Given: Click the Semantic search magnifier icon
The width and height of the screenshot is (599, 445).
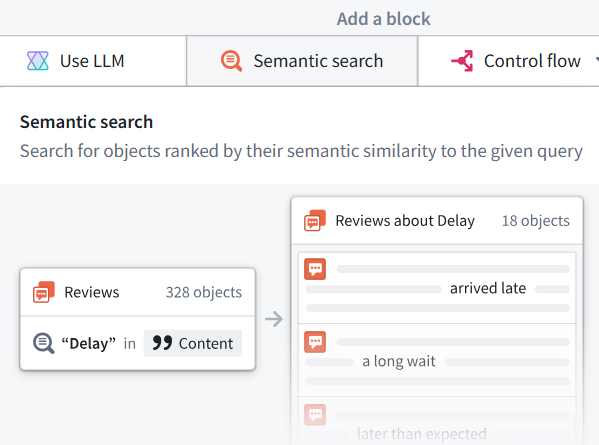Looking at the screenshot, I should pos(232,61).
